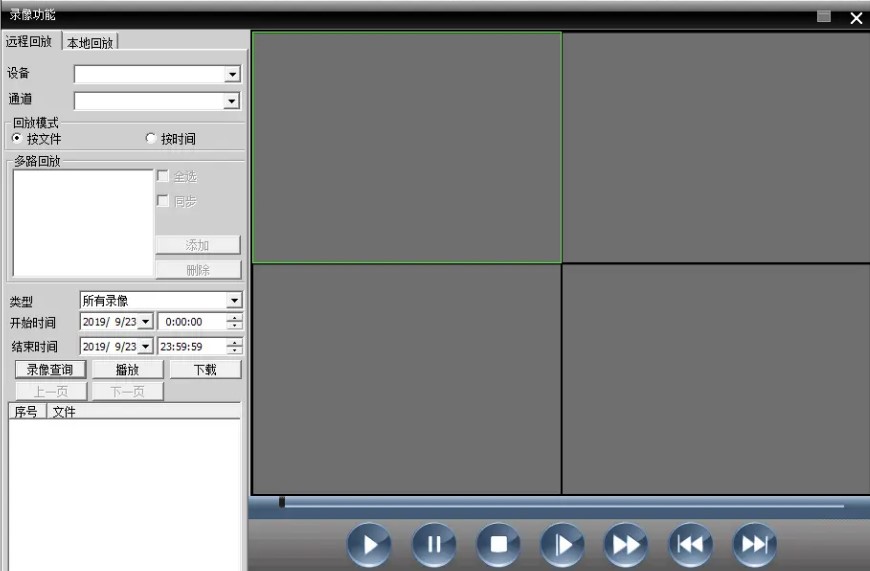The width and height of the screenshot is (870, 571).
Task: Click the 下一页 next page button
Action: pos(128,391)
